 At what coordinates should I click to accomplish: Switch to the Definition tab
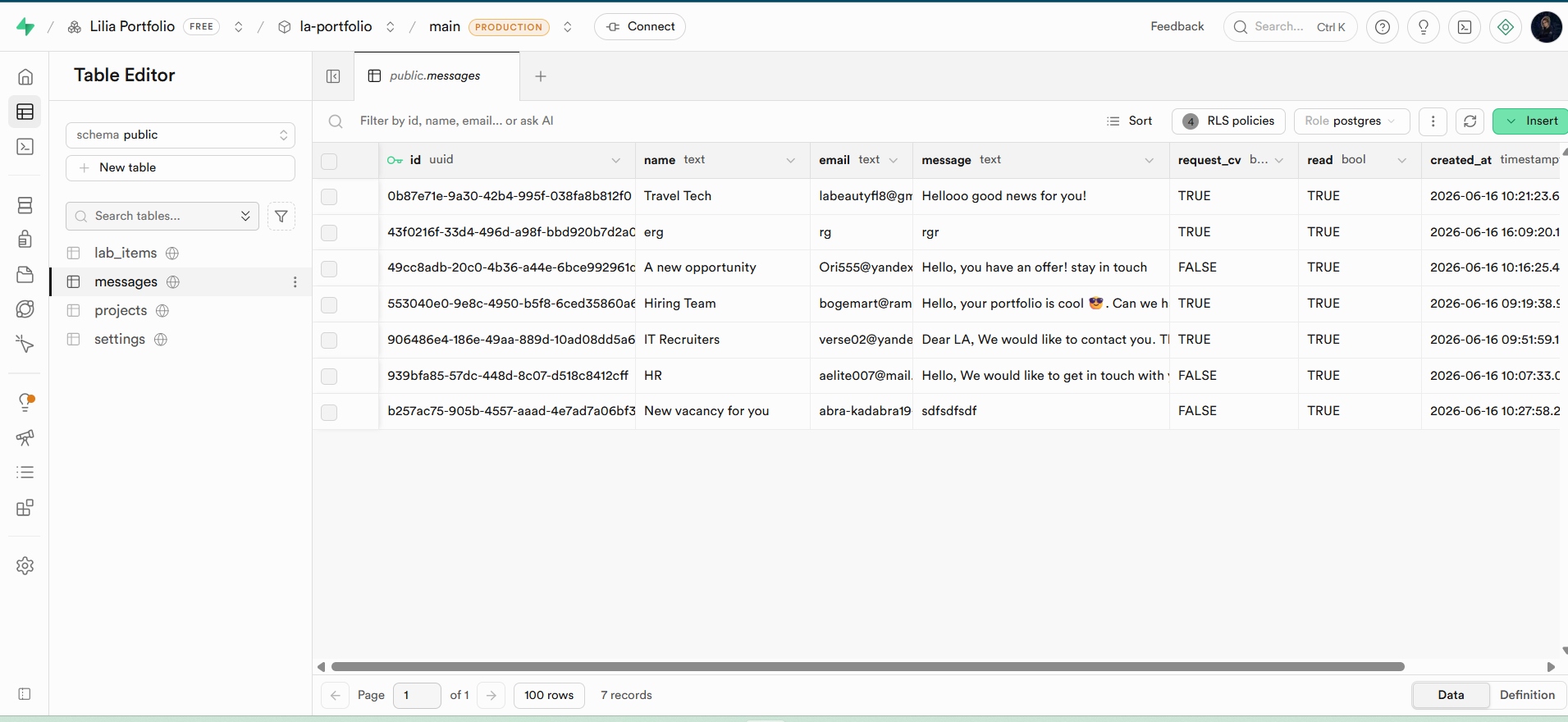(1527, 695)
